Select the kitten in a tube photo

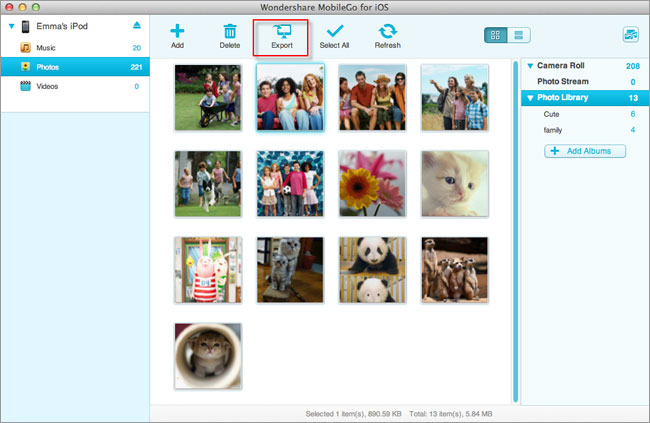point(208,356)
